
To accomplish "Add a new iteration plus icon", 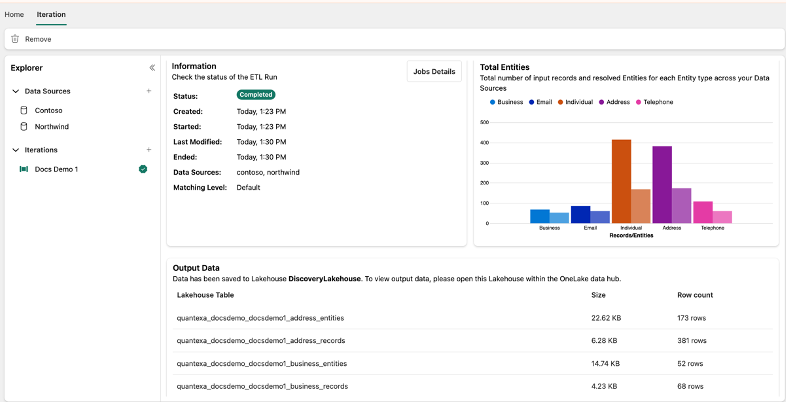I will click(148, 150).
